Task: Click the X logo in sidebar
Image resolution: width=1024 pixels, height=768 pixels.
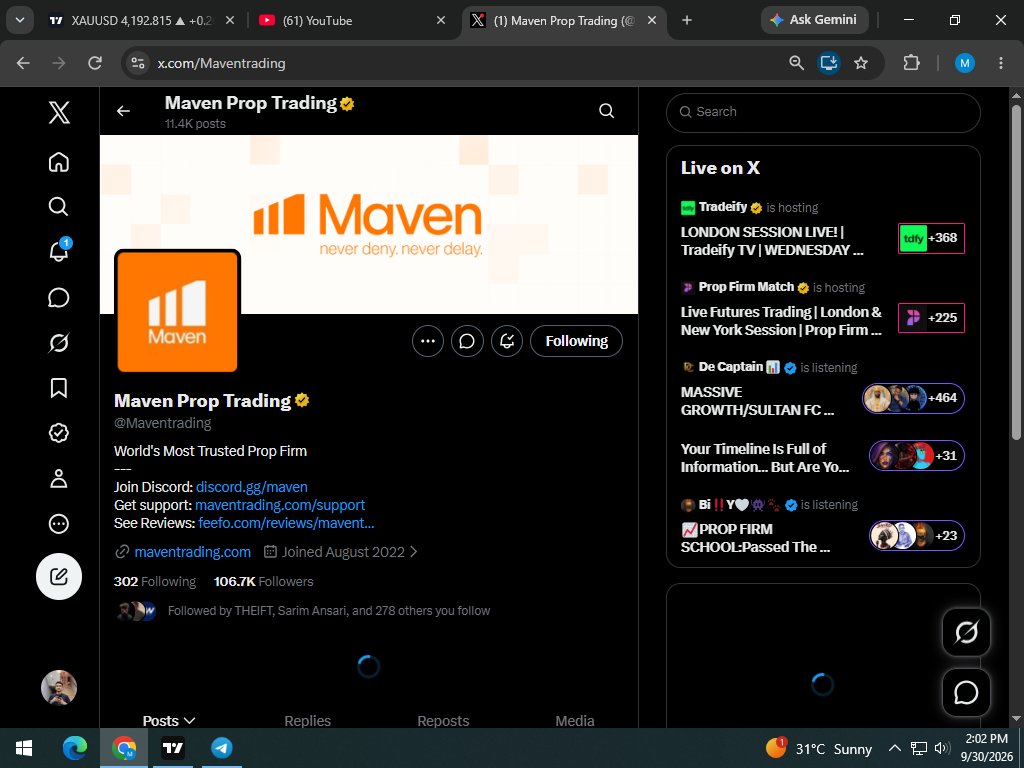Action: 59,112
